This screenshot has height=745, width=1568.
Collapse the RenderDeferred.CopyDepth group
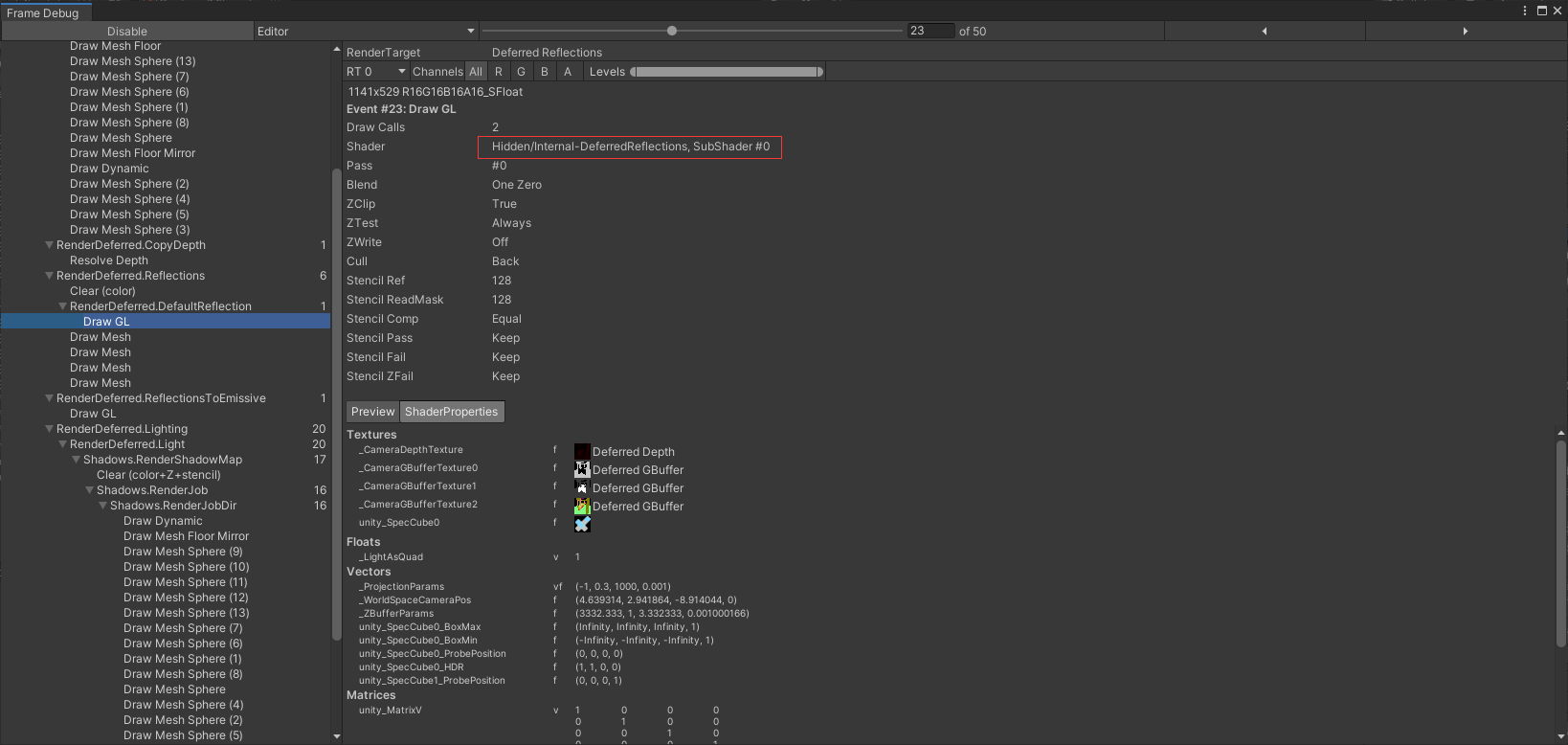[50, 245]
